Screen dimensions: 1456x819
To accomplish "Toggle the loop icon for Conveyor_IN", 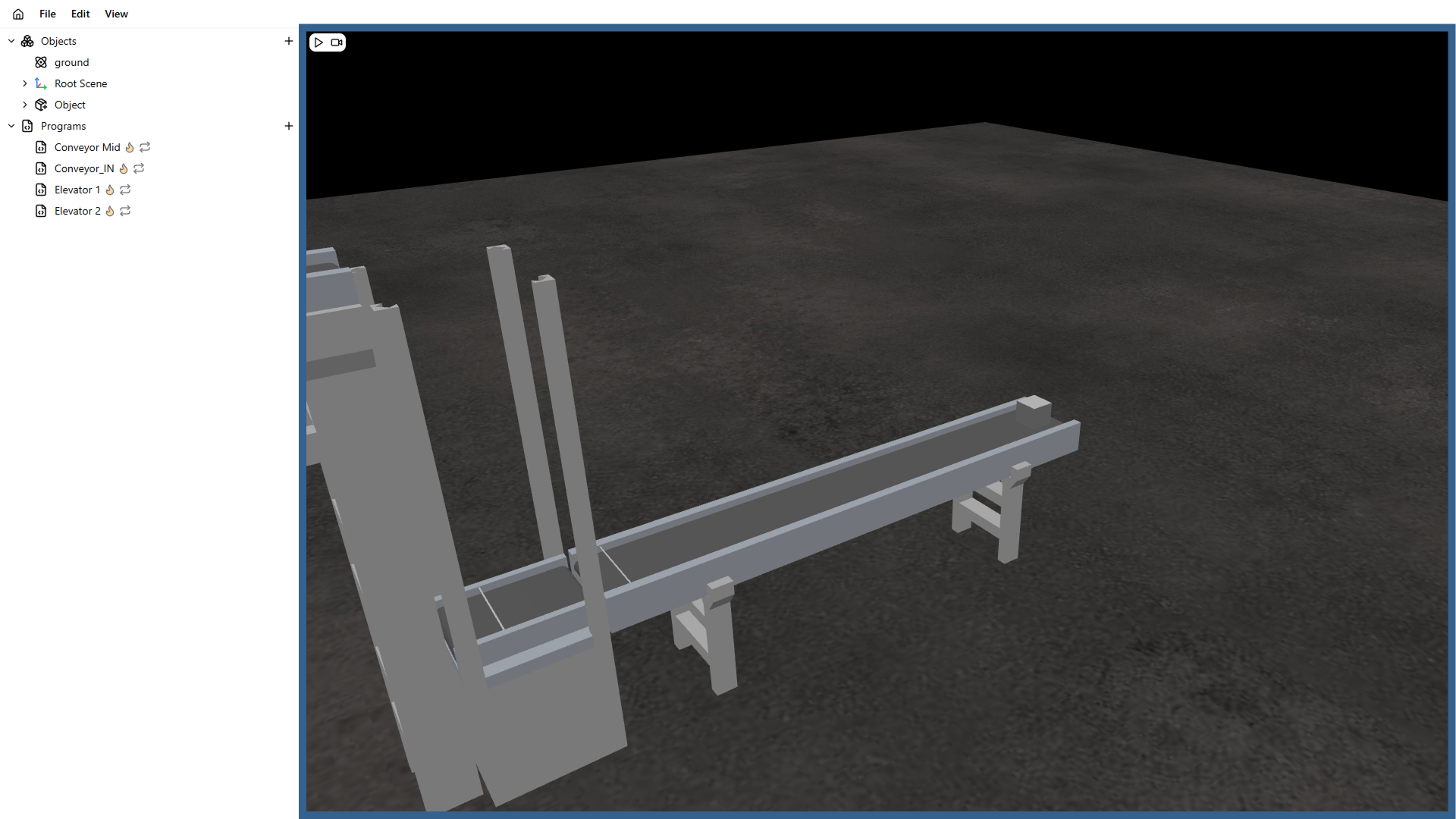I will [x=139, y=168].
